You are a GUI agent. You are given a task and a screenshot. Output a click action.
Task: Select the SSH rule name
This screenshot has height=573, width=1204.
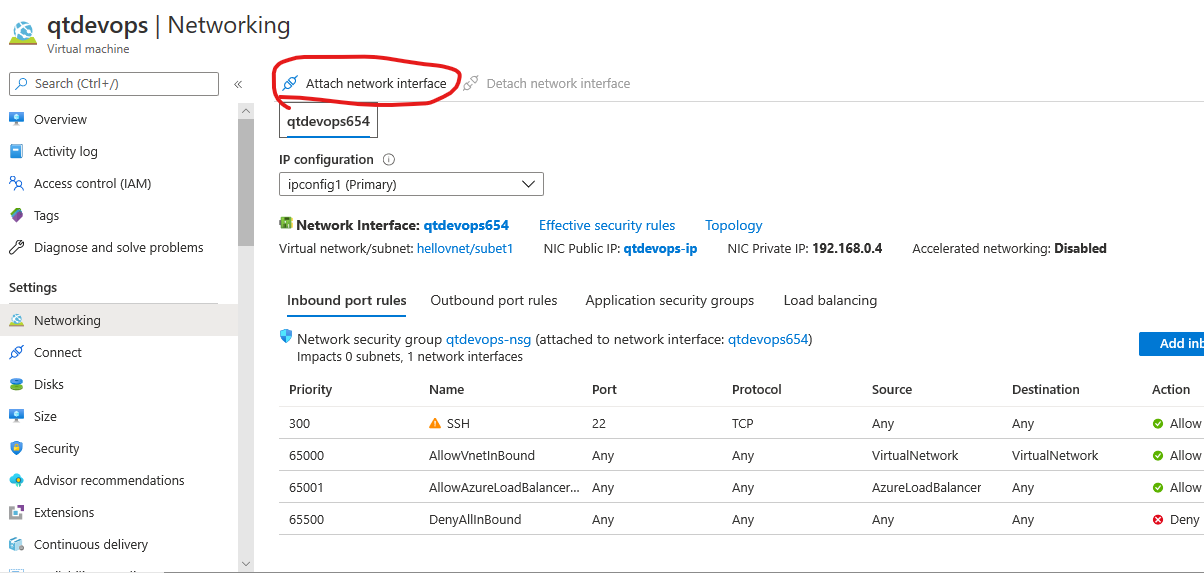point(458,423)
